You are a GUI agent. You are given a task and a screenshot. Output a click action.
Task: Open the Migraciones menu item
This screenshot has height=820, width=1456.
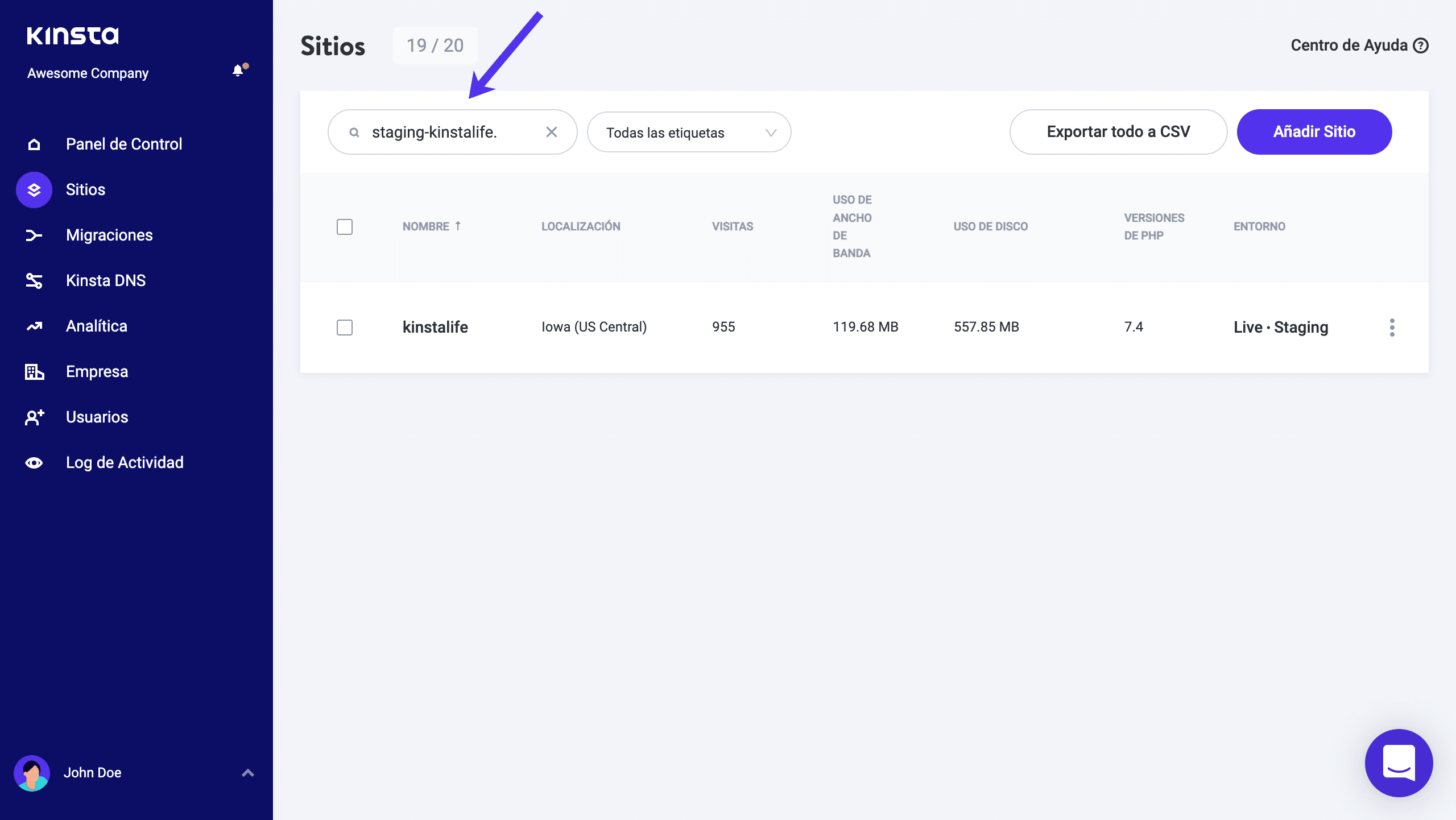(x=109, y=235)
